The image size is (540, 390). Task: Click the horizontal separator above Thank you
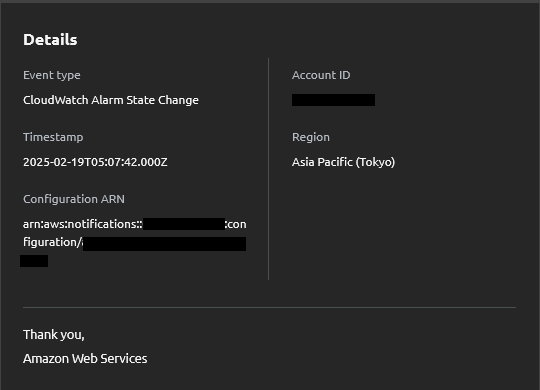coord(269,307)
